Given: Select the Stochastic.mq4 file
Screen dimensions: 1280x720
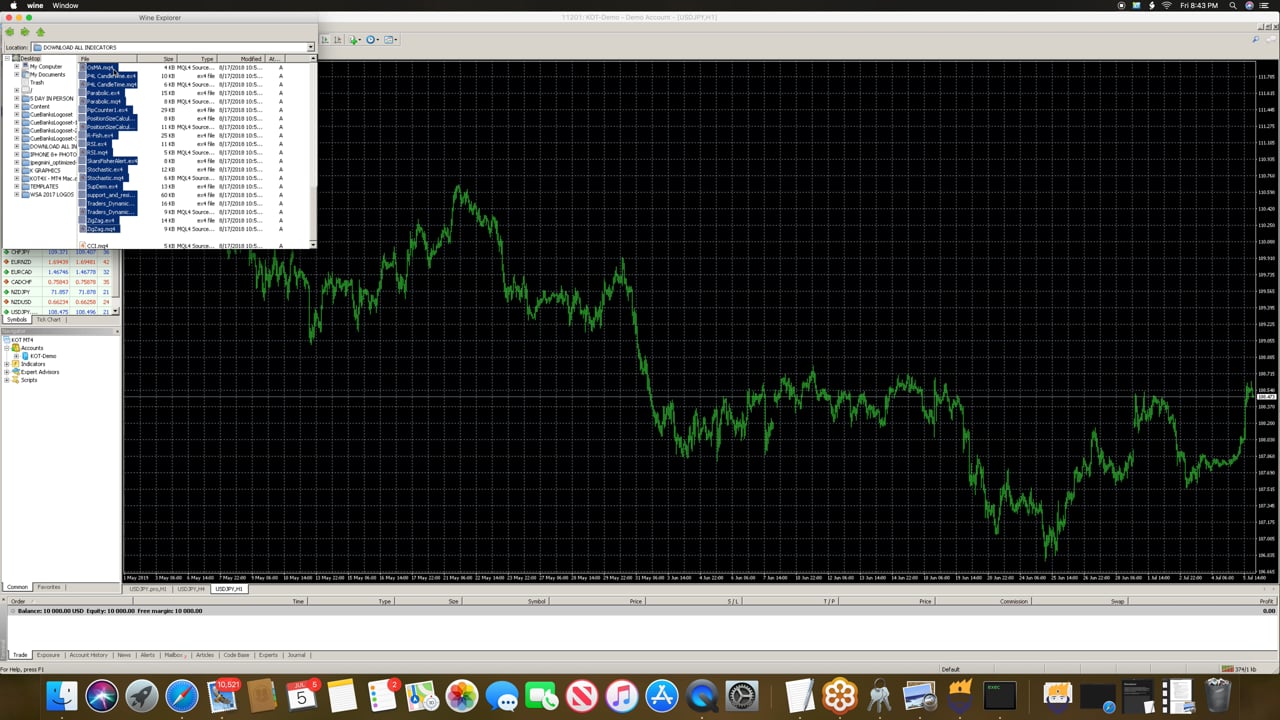Looking at the screenshot, I should (105, 178).
